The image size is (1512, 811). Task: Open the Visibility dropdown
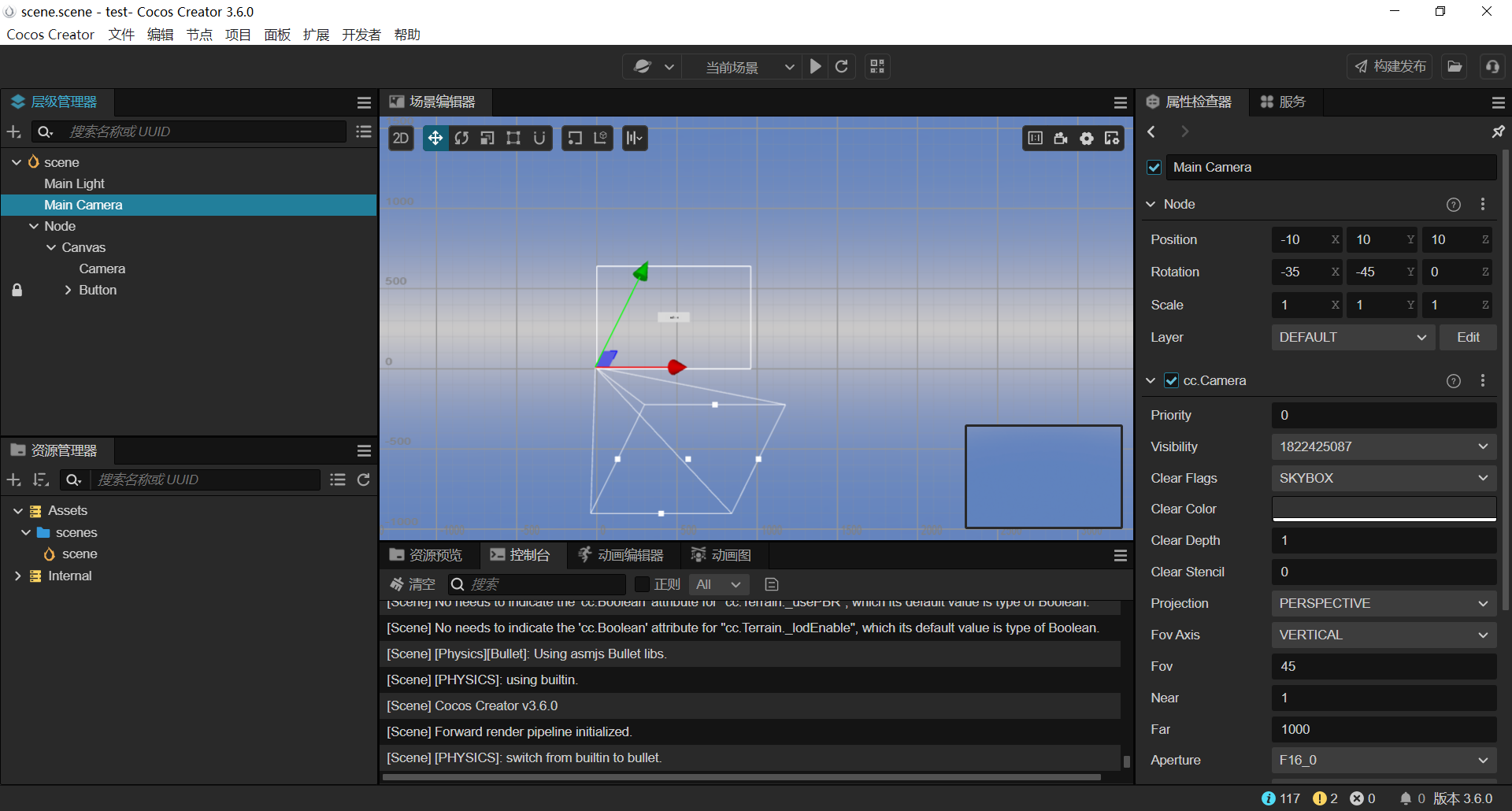click(1384, 447)
